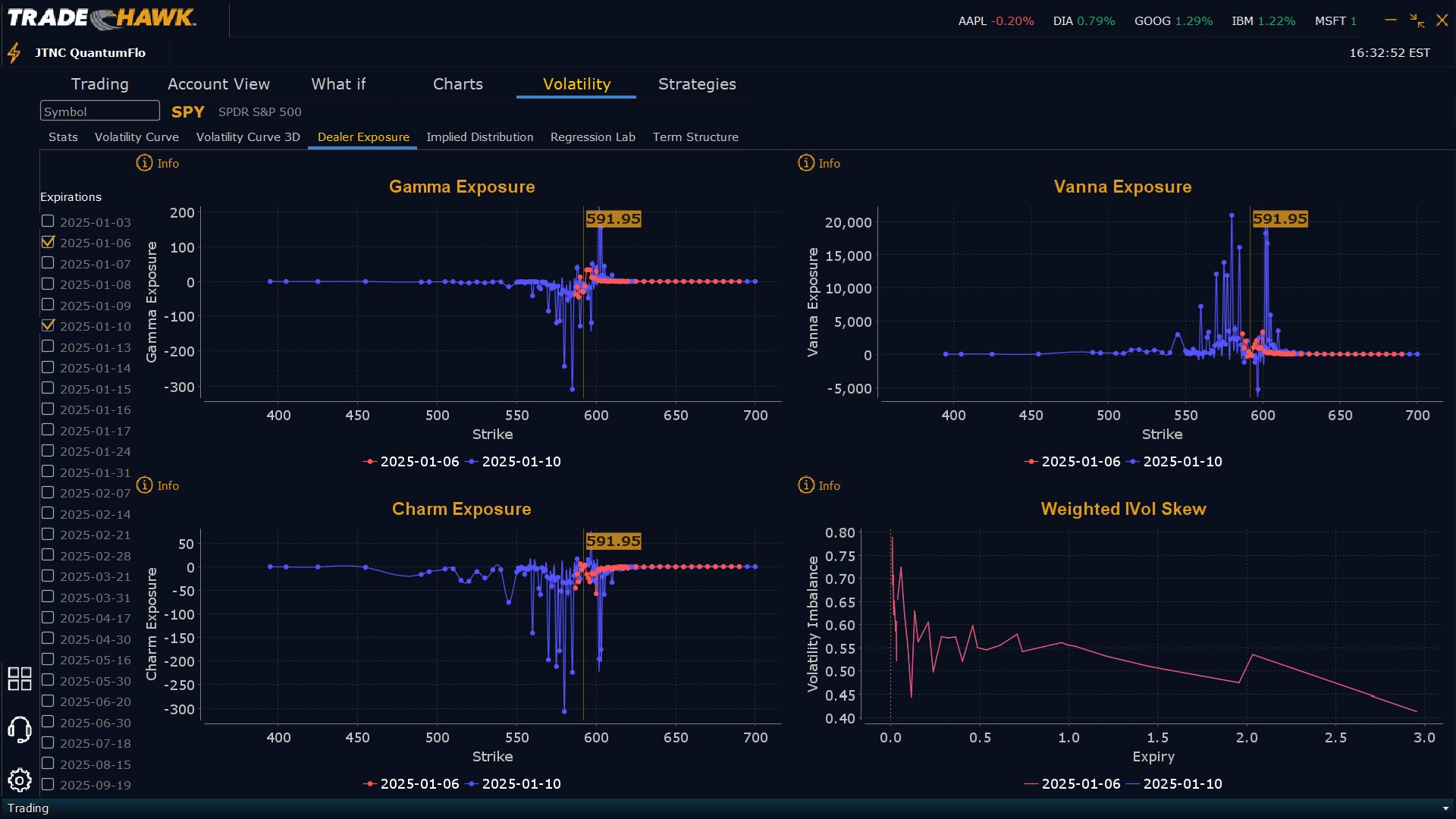Open the dashboard grid icon in sidebar
This screenshot has height=819, width=1456.
coord(20,679)
